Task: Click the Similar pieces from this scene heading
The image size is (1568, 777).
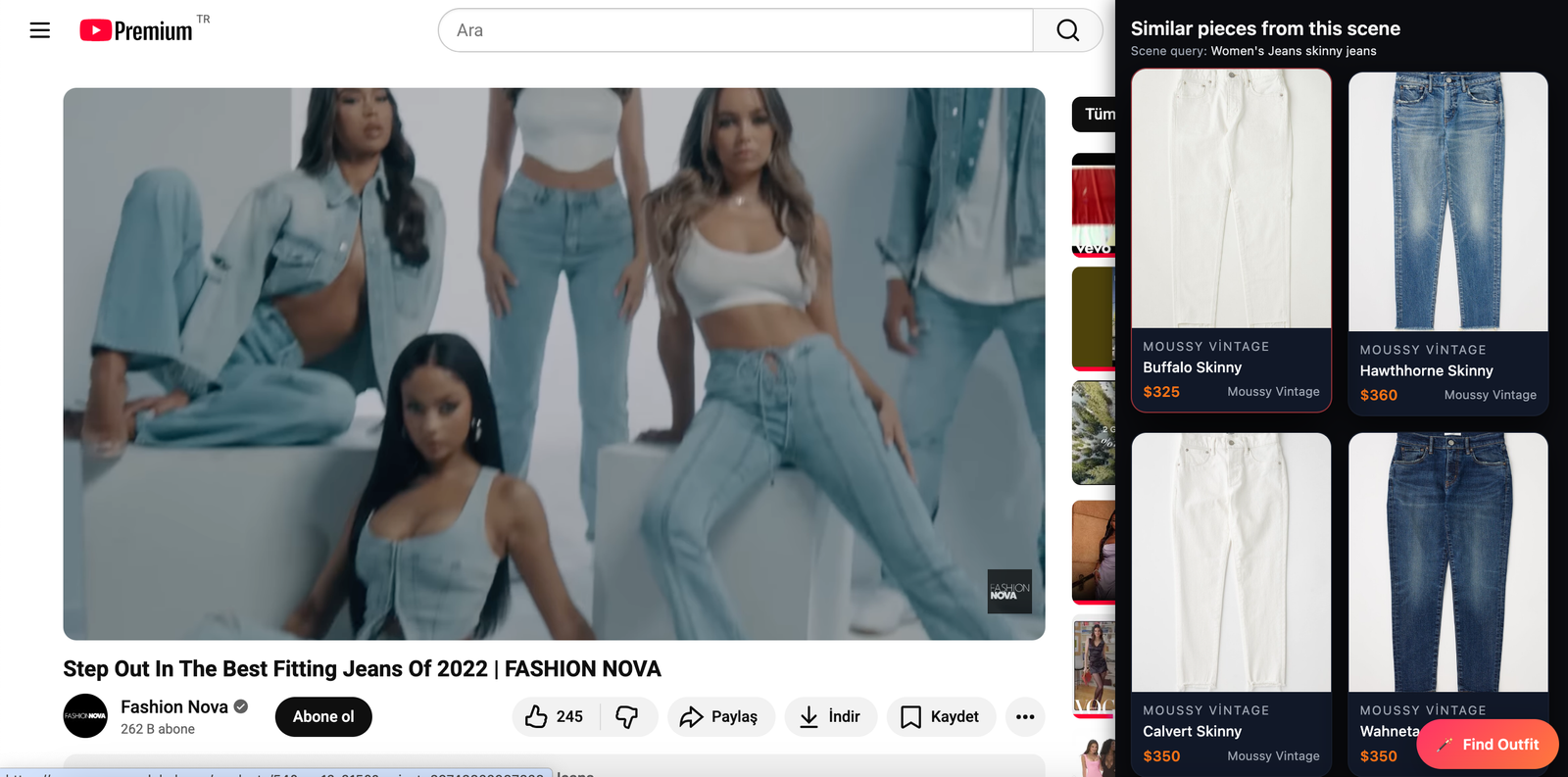Action: click(x=1265, y=28)
